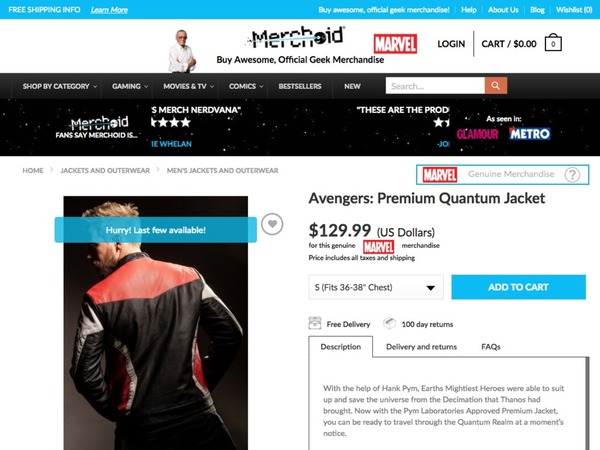Add jacket to wishlist via heart icon
The width and height of the screenshot is (600, 450).
click(x=272, y=224)
